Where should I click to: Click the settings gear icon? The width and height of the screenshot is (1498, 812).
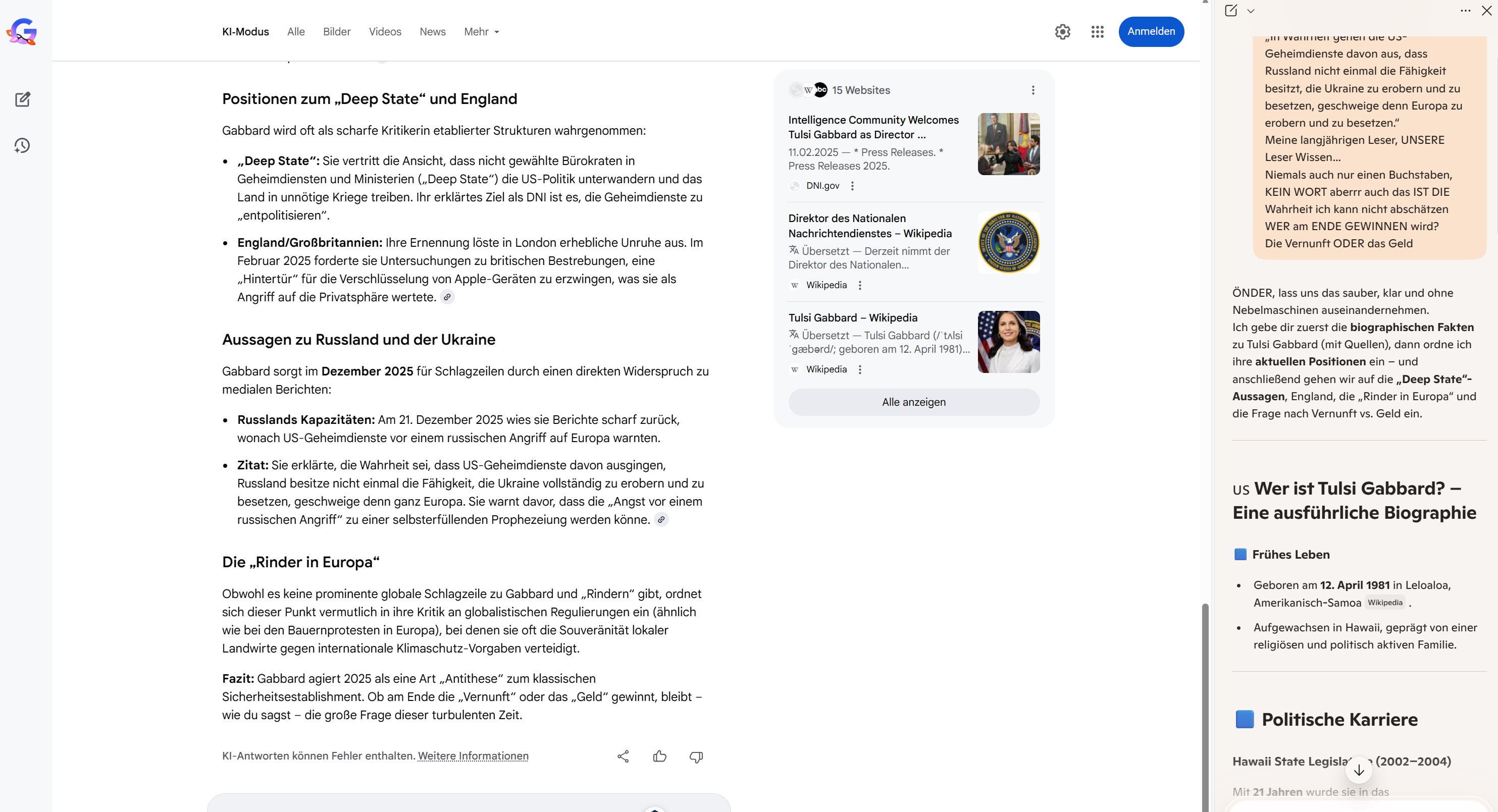[1062, 32]
